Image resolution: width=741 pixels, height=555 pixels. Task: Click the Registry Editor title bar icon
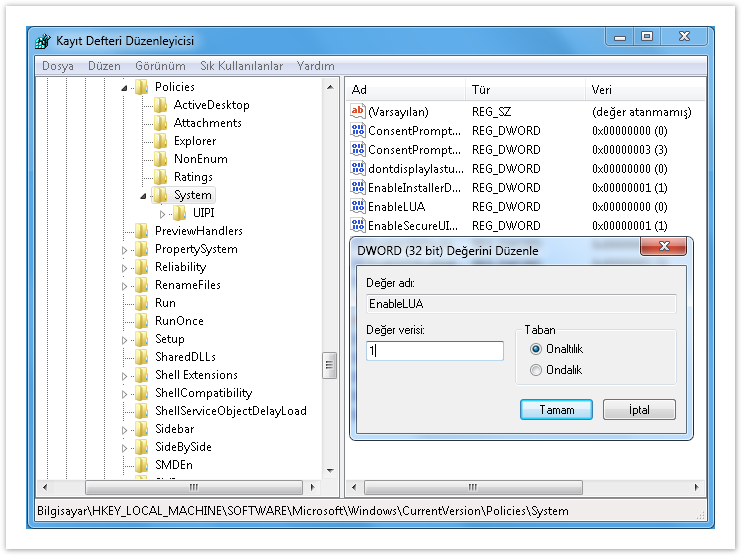click(x=42, y=41)
